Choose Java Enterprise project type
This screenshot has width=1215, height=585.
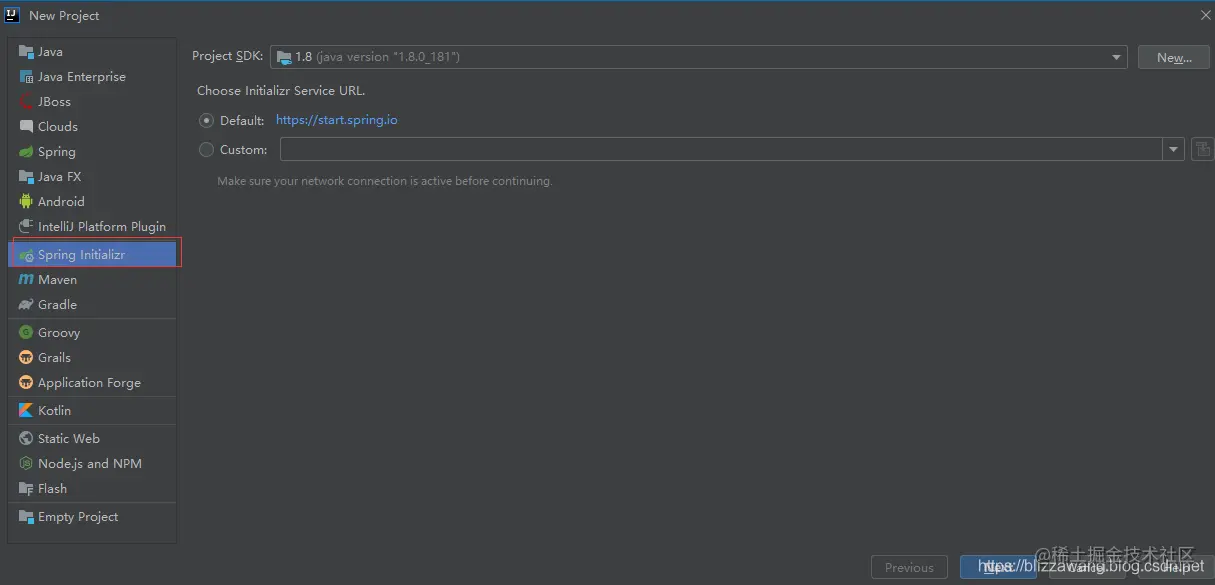[82, 77]
